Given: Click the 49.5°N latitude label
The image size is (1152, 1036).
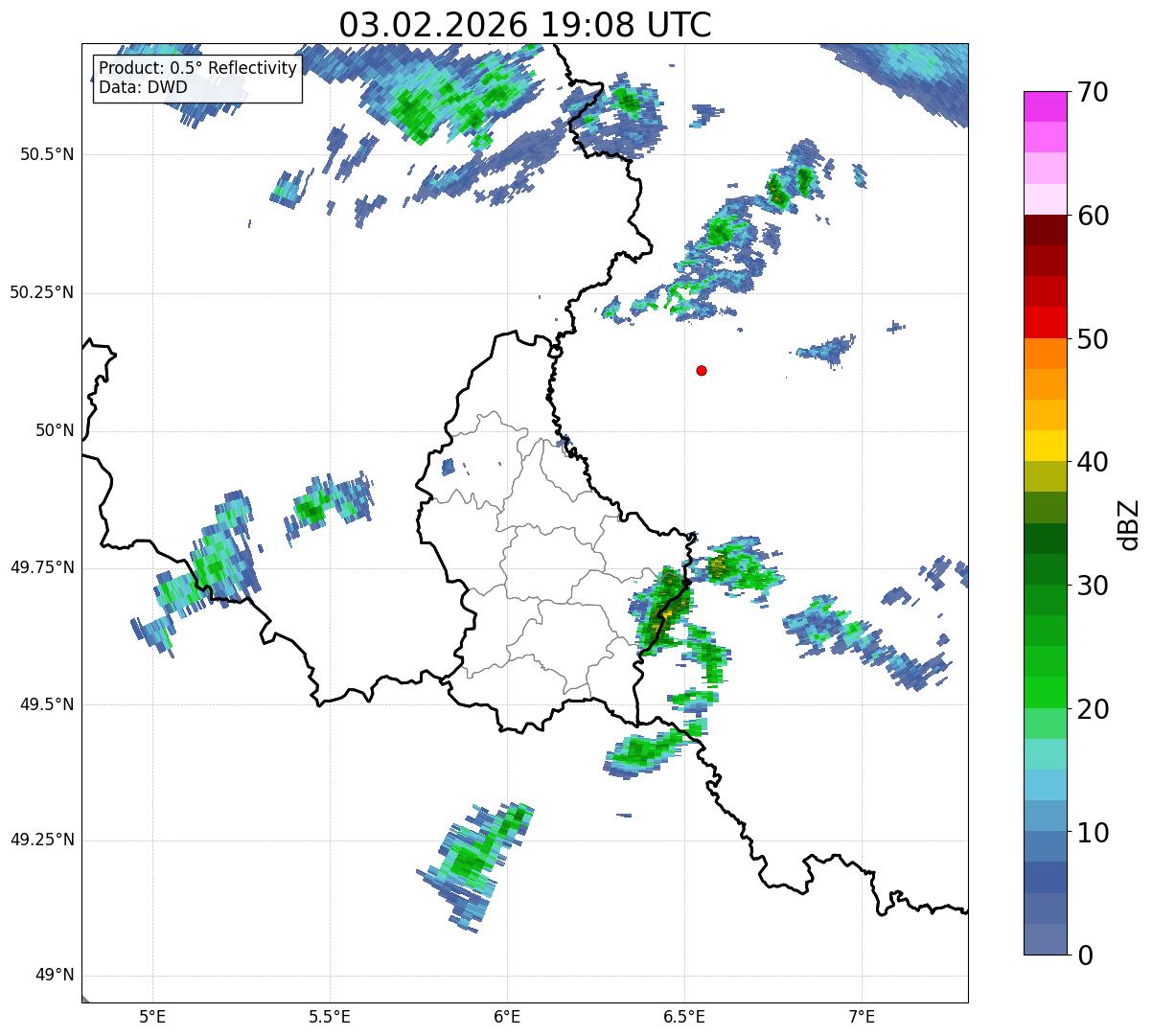Looking at the screenshot, I should point(47,704).
